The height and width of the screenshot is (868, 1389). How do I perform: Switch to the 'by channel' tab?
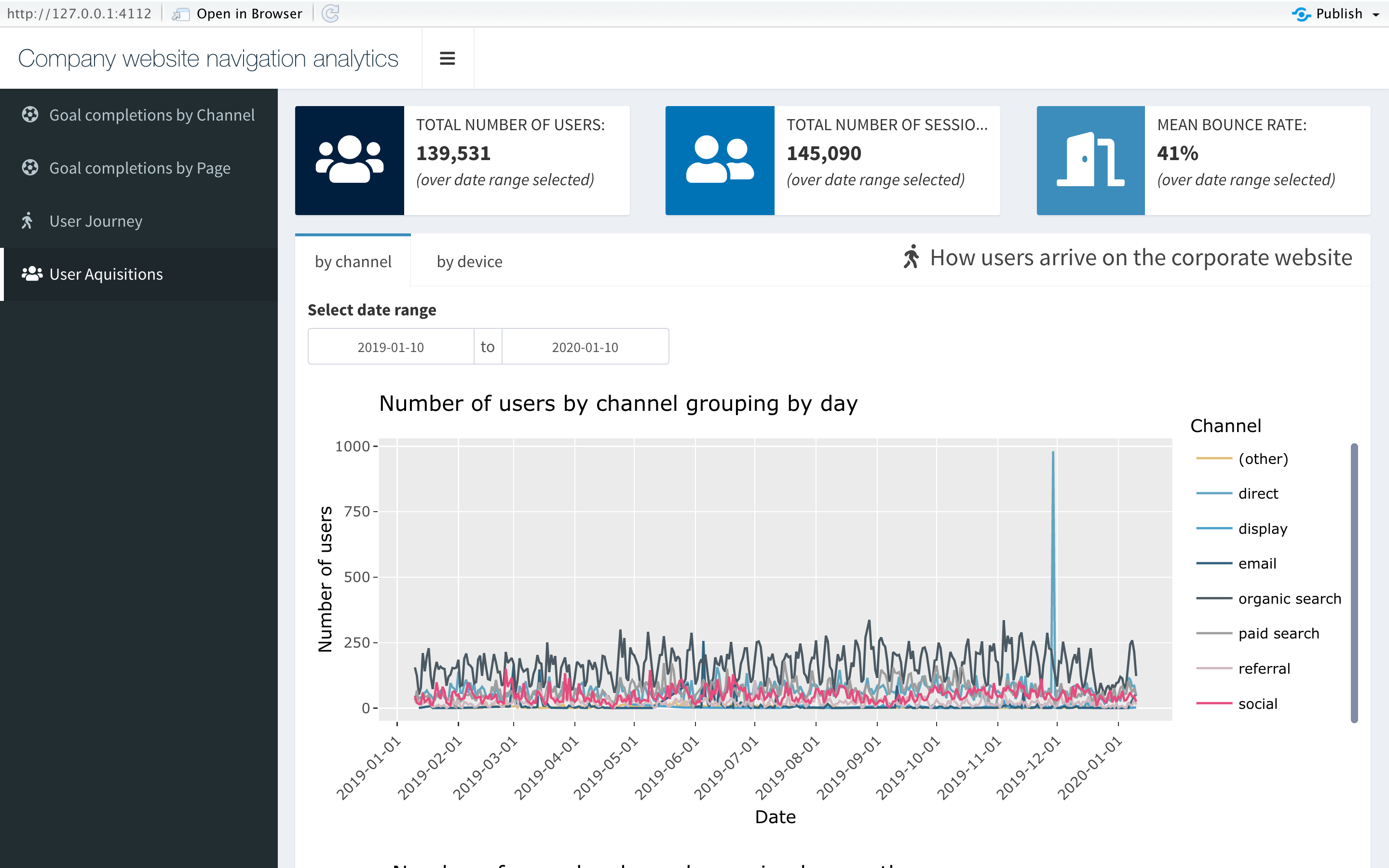353,261
